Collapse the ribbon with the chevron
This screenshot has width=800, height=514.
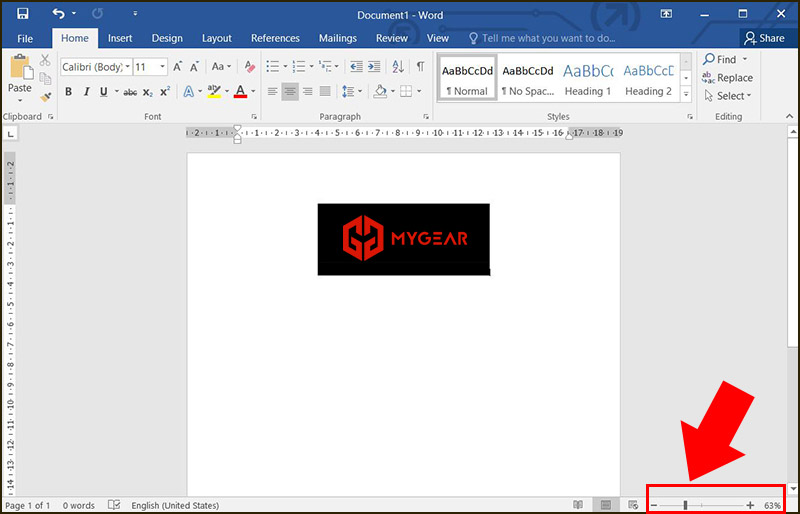[791, 117]
